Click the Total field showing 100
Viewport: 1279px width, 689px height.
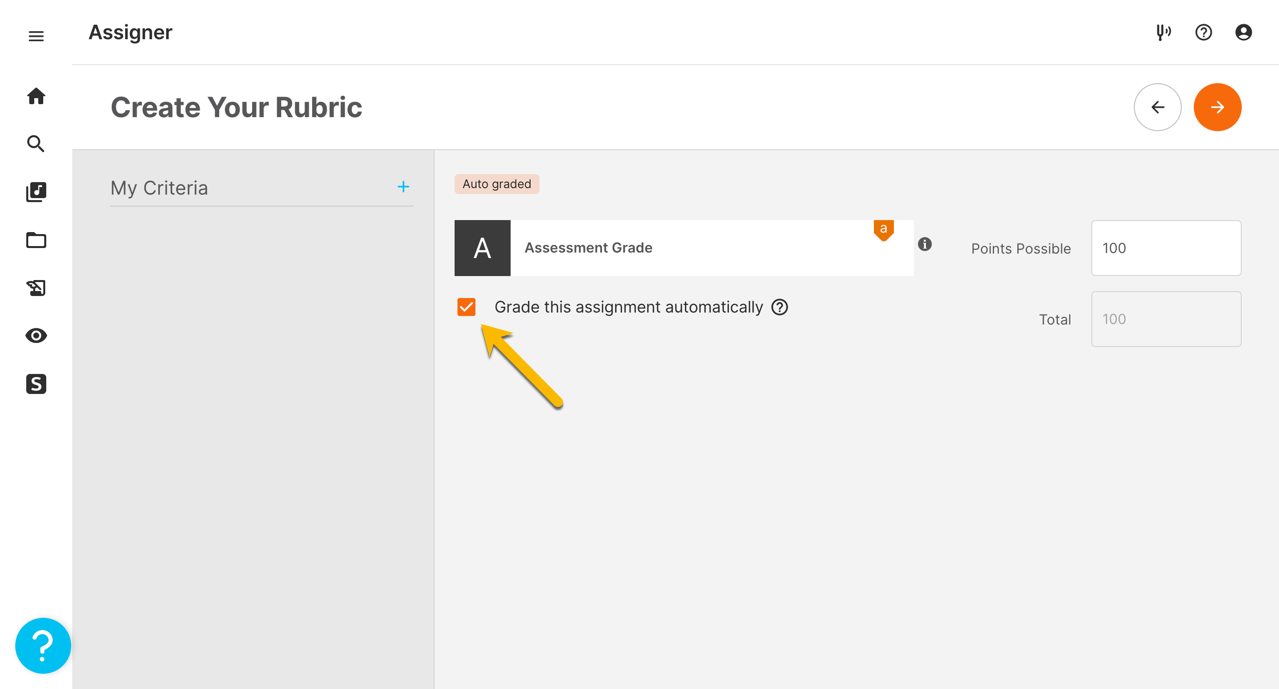(1166, 319)
